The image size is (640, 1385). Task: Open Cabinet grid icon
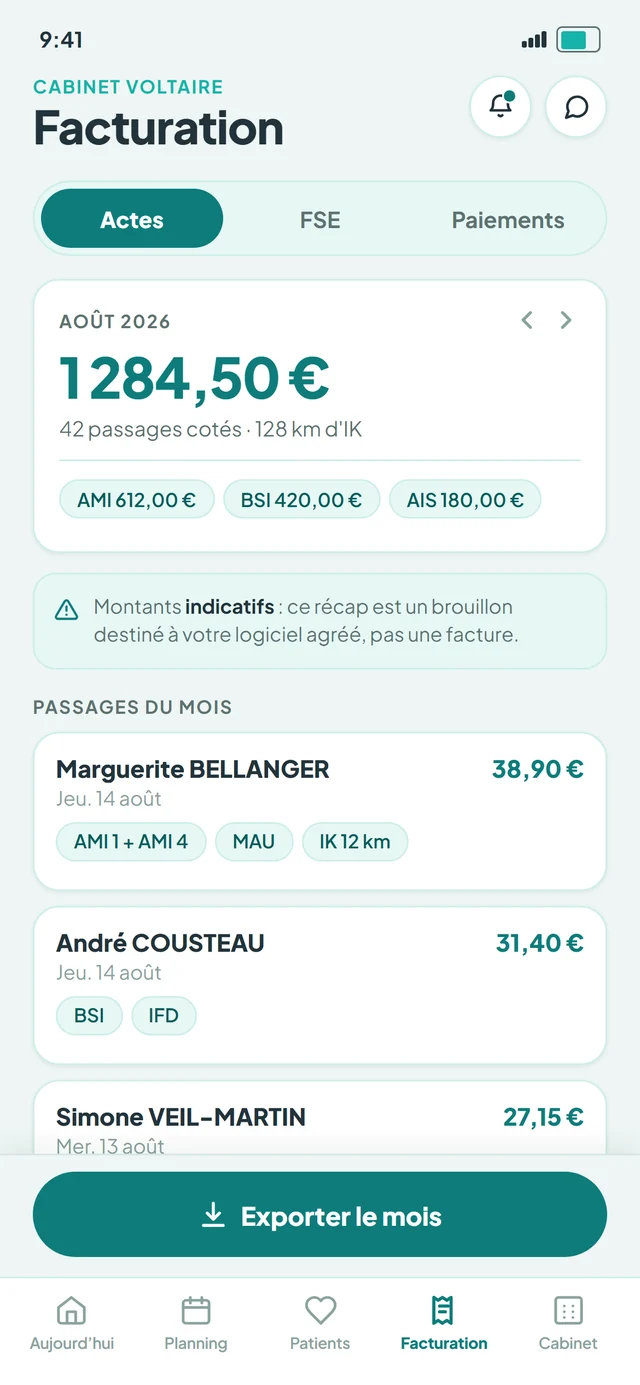coord(568,1310)
